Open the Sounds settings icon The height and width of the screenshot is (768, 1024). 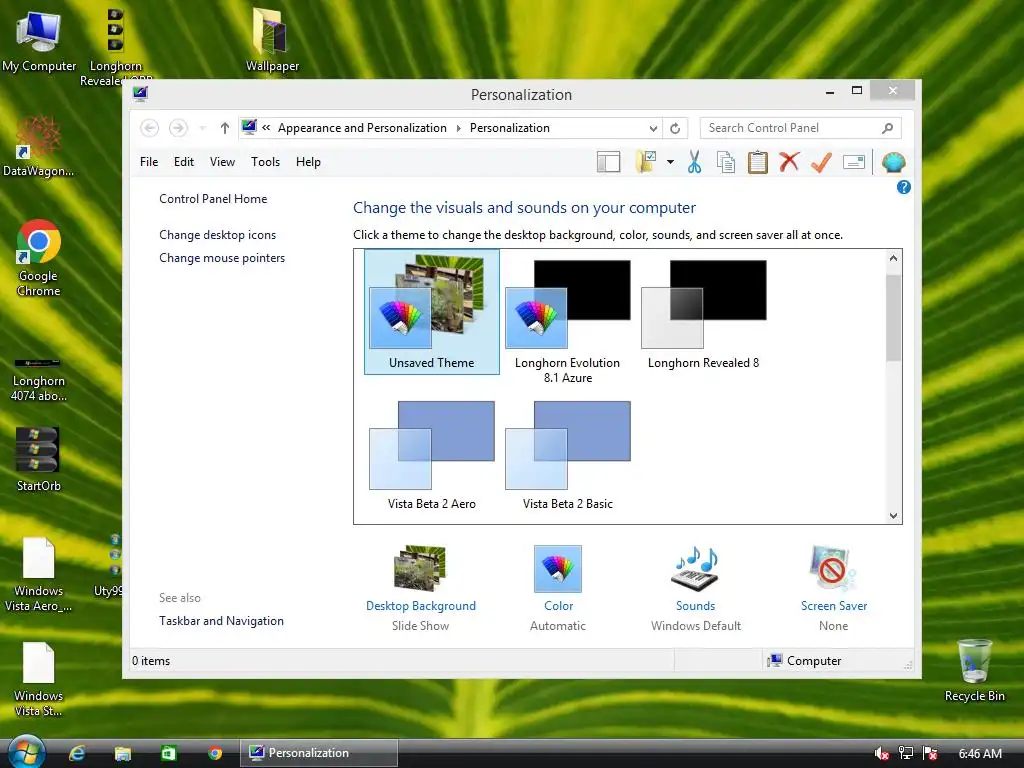(696, 568)
